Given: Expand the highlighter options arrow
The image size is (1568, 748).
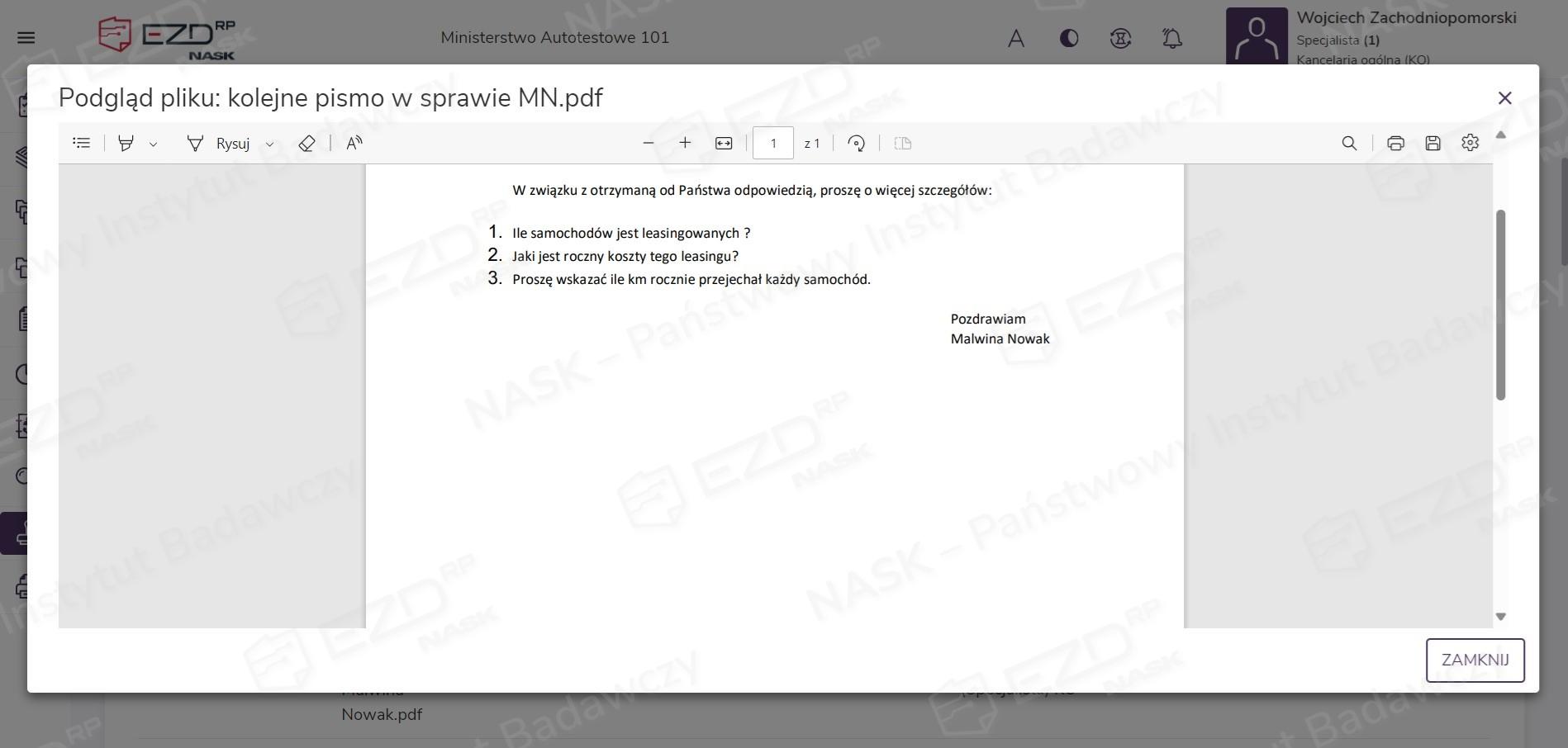Looking at the screenshot, I should [x=153, y=144].
